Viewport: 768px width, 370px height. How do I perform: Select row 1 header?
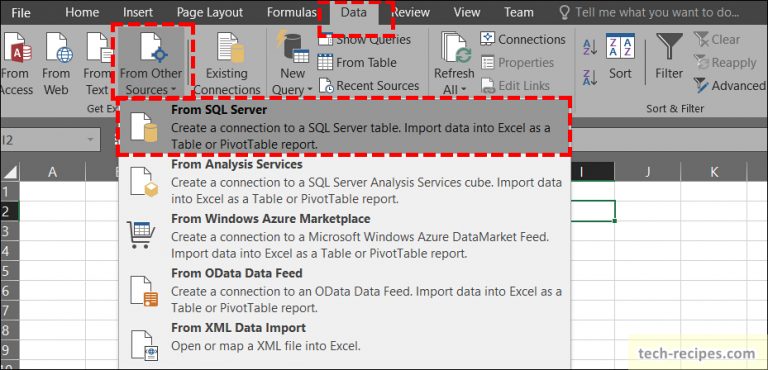[x=9, y=191]
